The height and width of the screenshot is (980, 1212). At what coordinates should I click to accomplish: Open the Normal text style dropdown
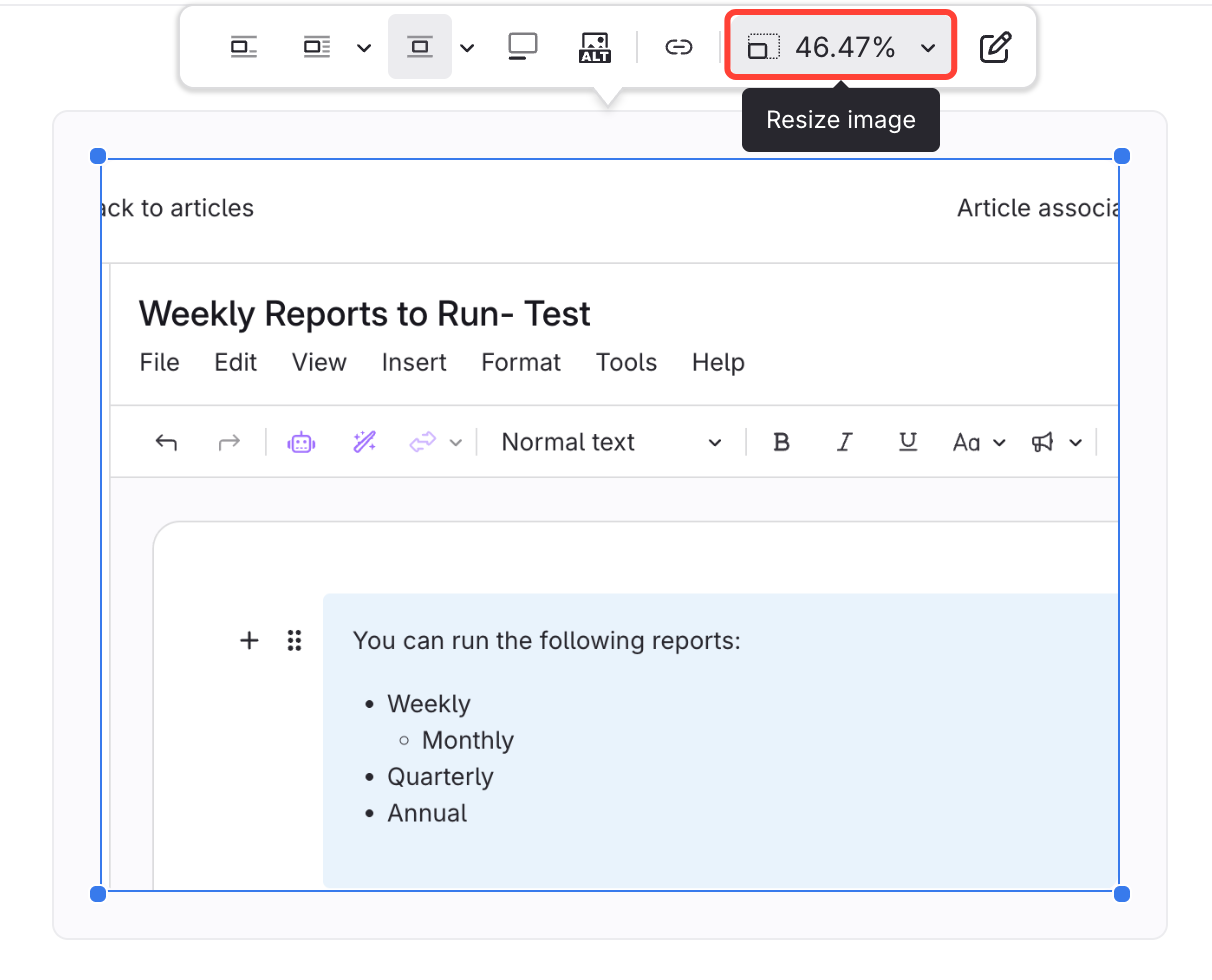(x=611, y=442)
